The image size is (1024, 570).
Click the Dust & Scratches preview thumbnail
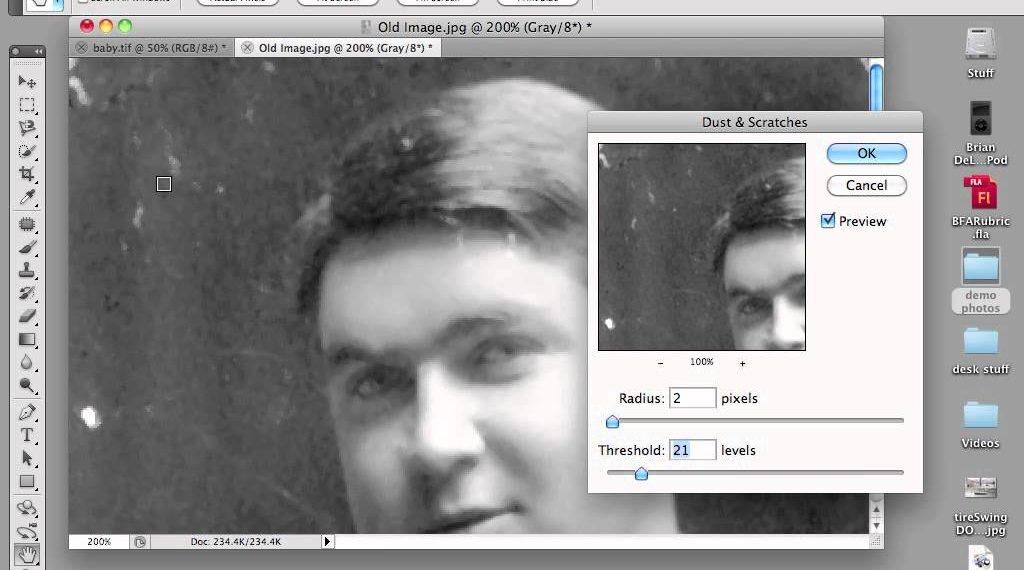point(702,247)
